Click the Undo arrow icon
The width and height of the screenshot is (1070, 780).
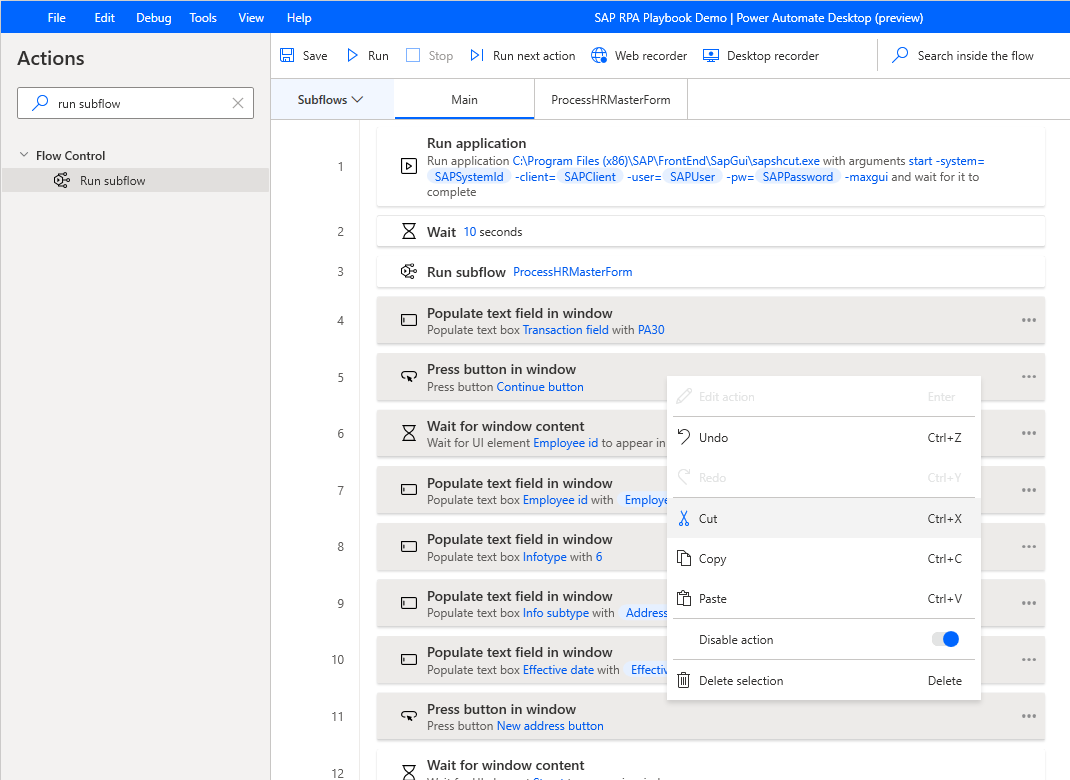(684, 437)
